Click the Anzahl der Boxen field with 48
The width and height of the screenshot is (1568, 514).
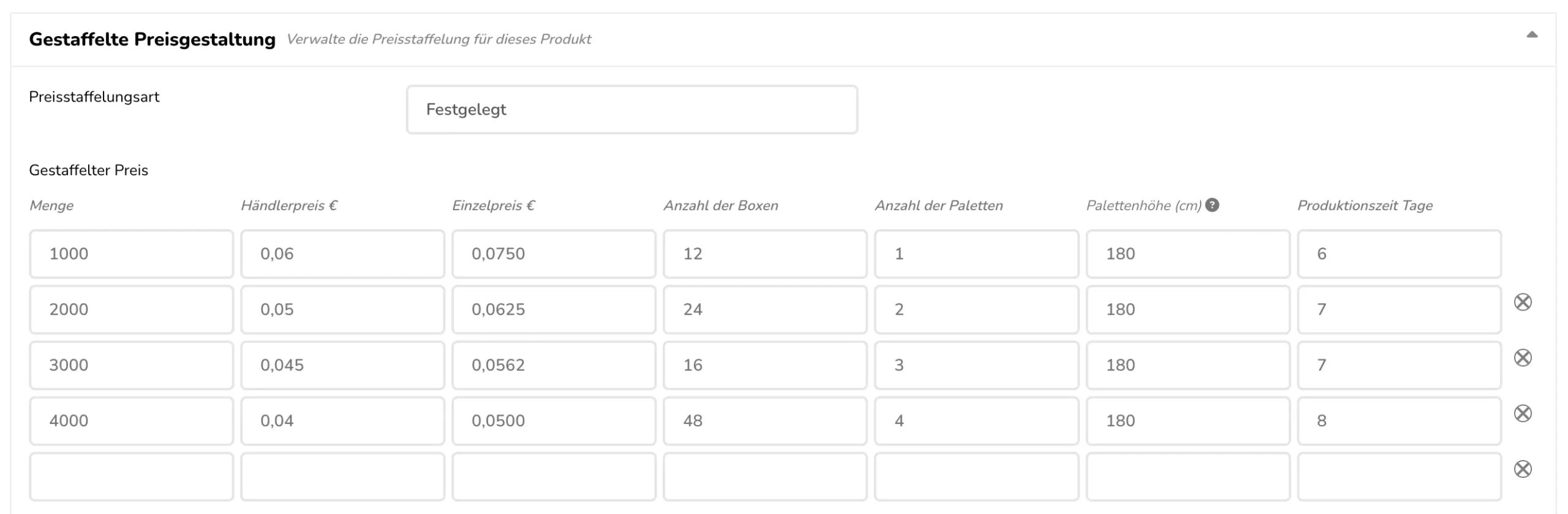[x=765, y=421]
